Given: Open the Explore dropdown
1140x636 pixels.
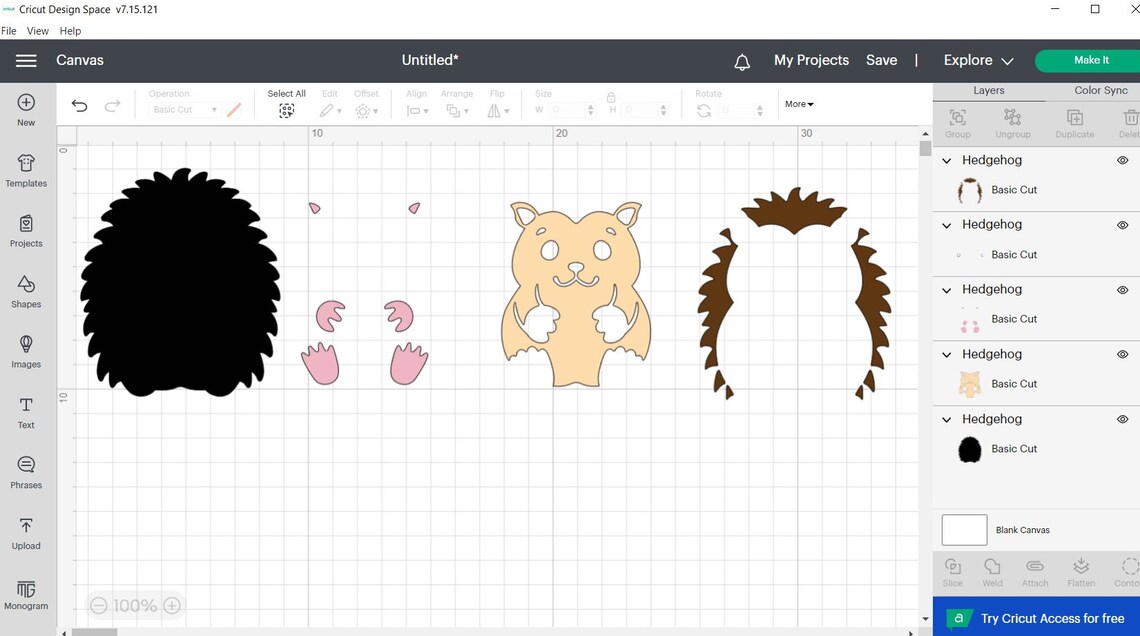Looking at the screenshot, I should [976, 60].
